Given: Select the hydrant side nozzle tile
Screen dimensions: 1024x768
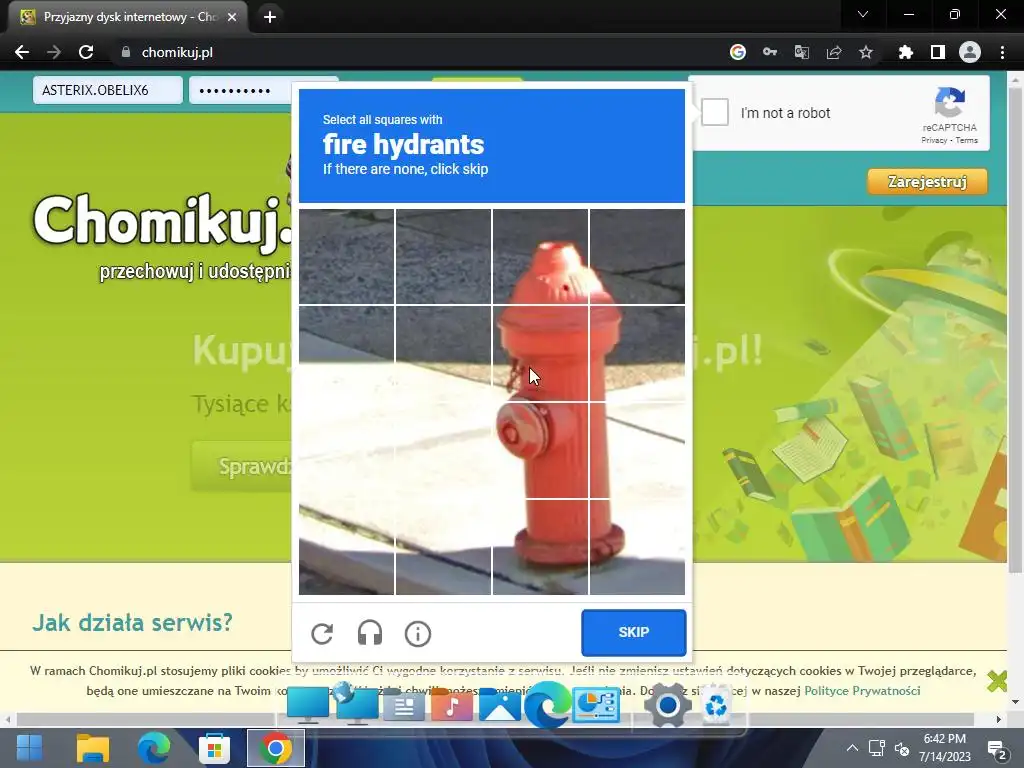Looking at the screenshot, I should click(540, 450).
